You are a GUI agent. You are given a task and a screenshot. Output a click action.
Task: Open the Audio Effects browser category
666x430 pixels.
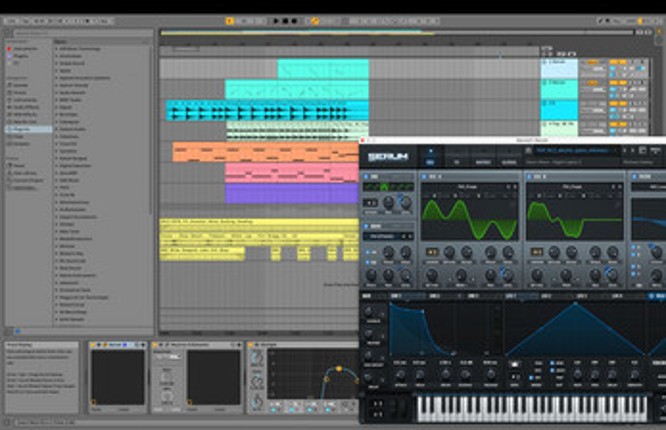pyautogui.click(x=23, y=107)
